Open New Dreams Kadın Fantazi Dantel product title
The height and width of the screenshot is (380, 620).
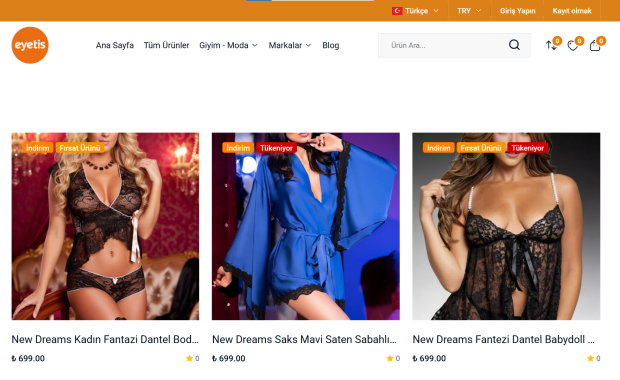coord(105,339)
